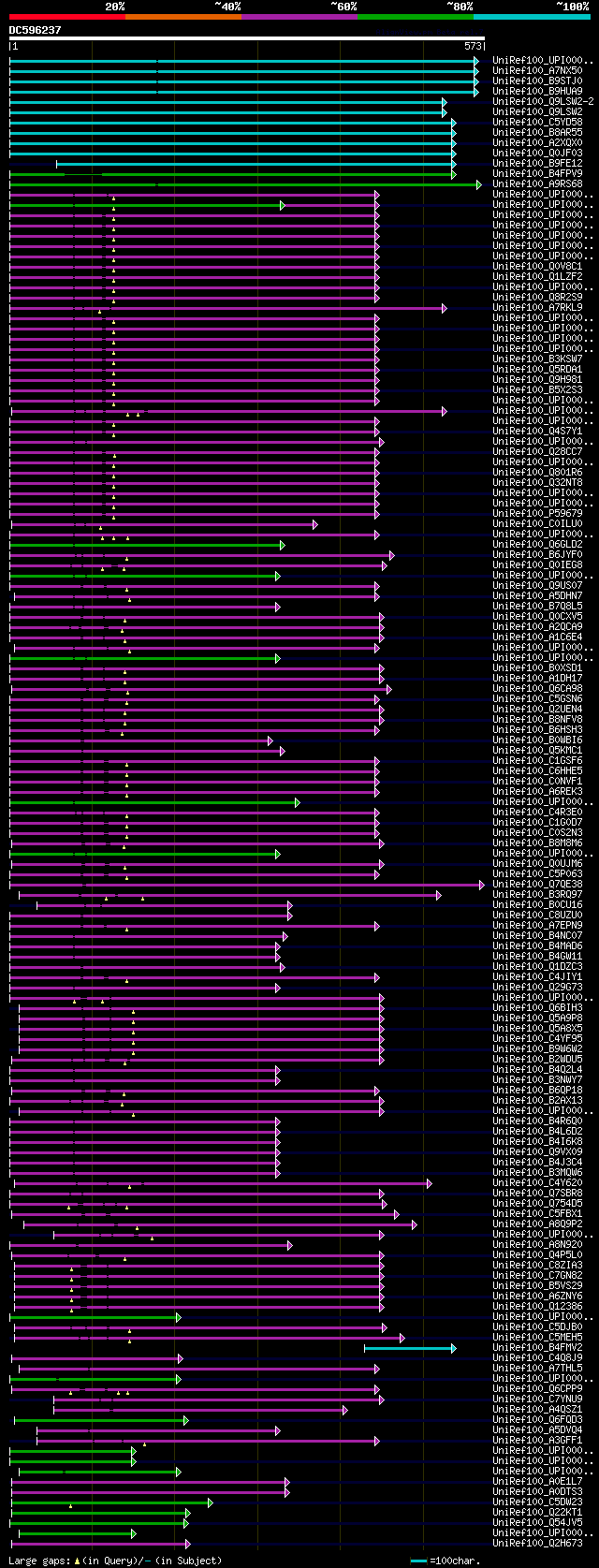Click the UniRef100_C5DW23 label
The image size is (599, 1568).
[x=537, y=1502]
